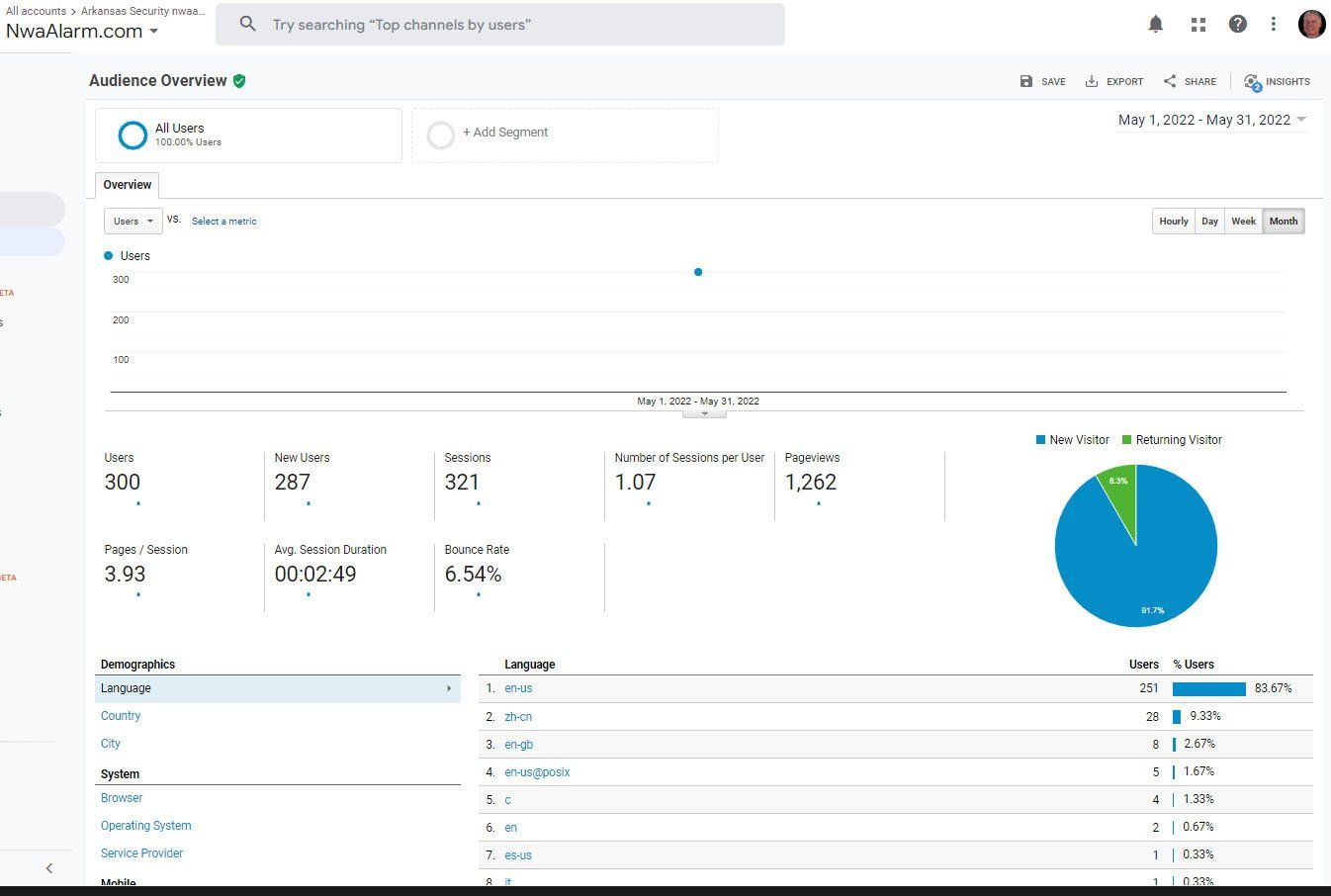Open the notifications bell icon

[x=1155, y=25]
